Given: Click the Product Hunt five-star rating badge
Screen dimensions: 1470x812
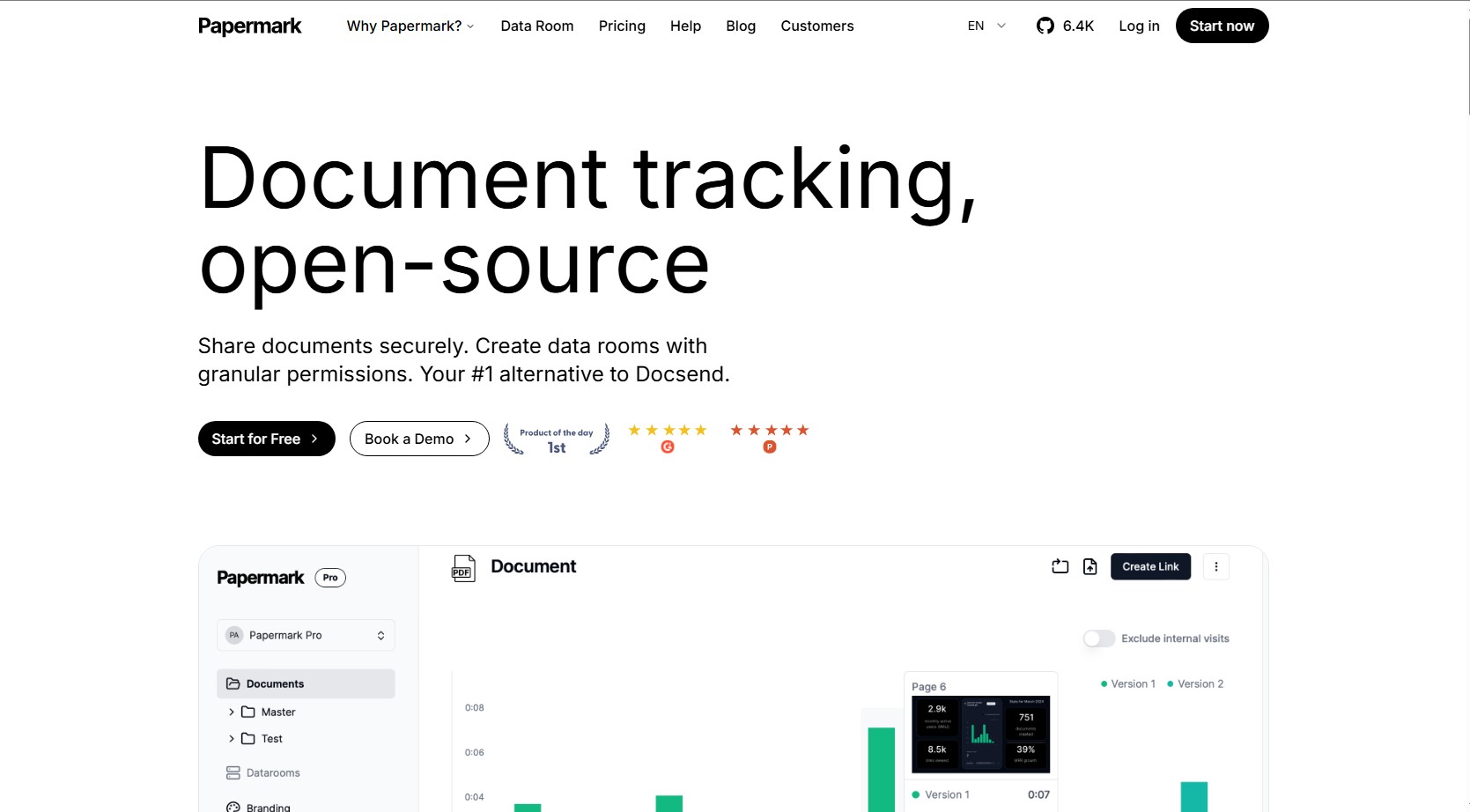Looking at the screenshot, I should click(770, 438).
